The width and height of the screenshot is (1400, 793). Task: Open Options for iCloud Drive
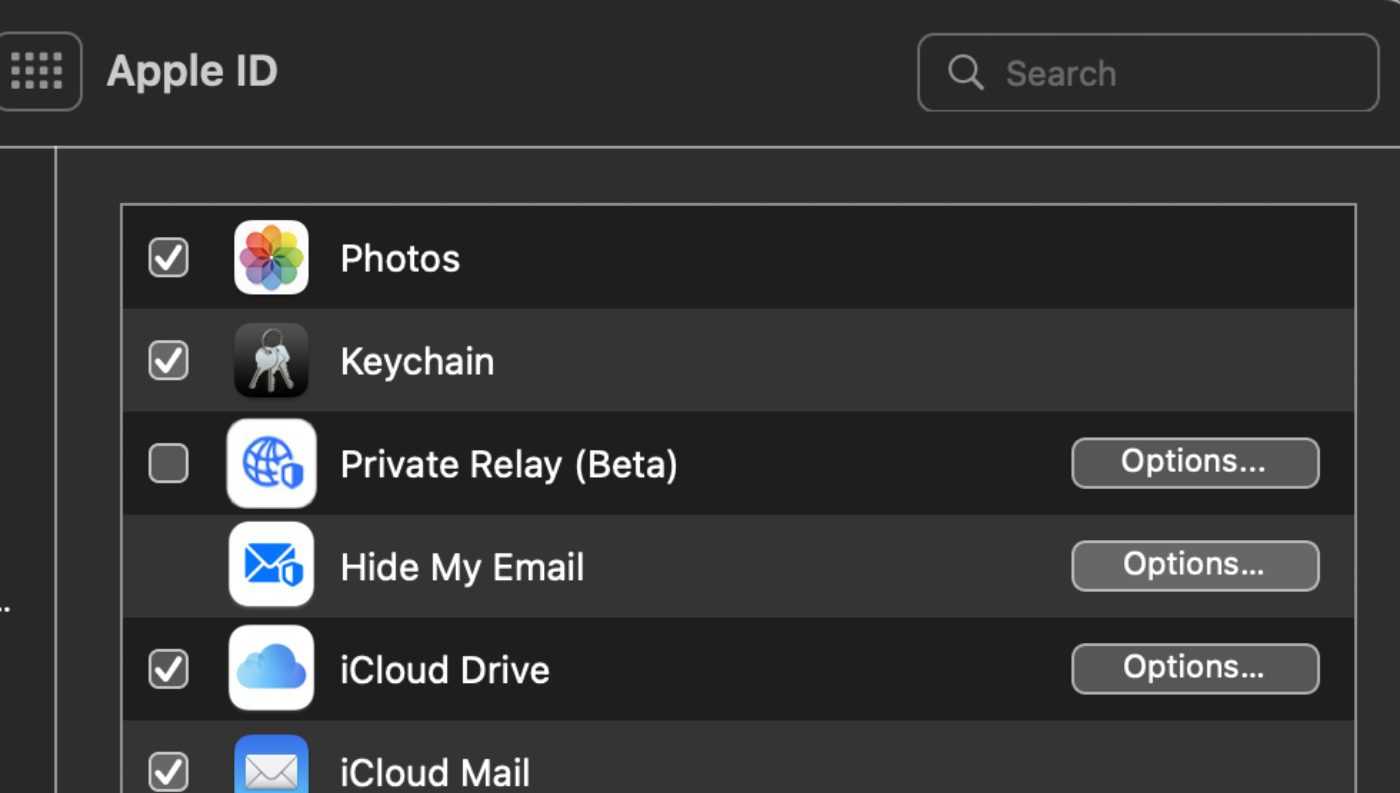[1194, 668]
